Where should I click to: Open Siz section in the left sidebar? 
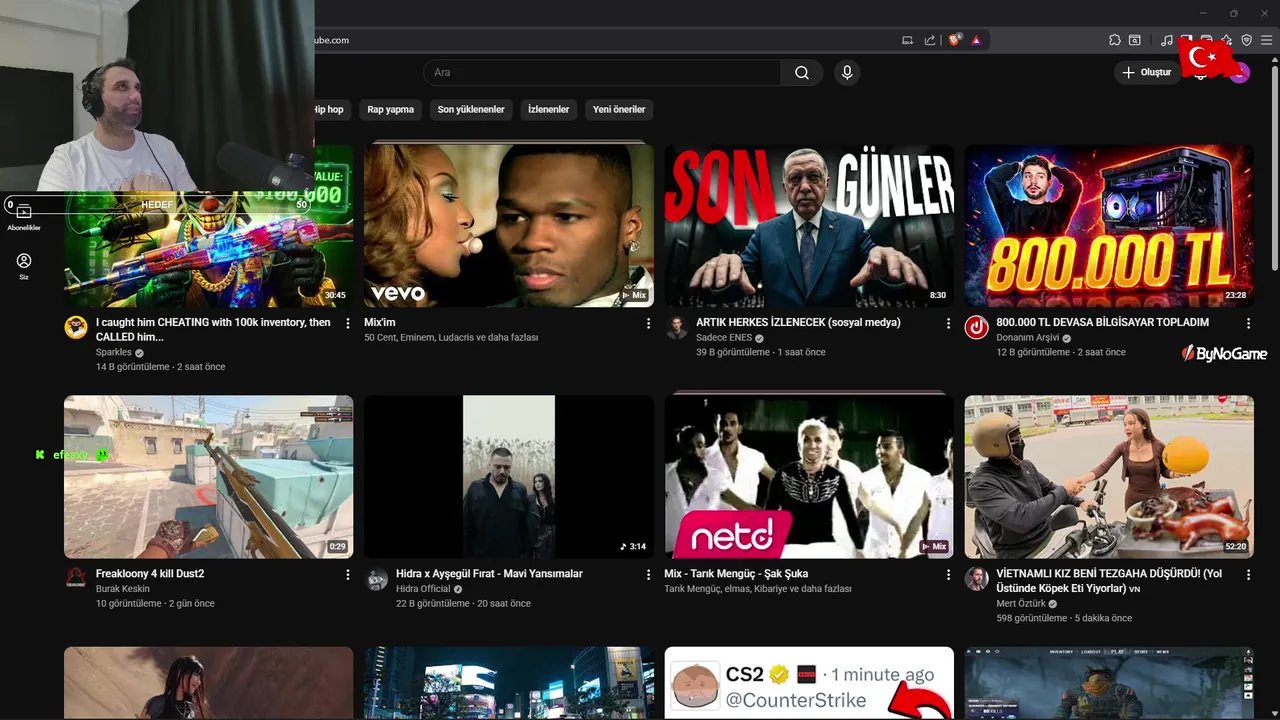[24, 266]
